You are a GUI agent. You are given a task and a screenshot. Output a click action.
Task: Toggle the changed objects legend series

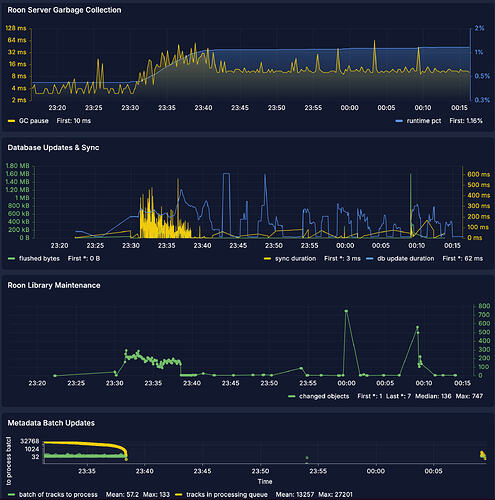pos(324,396)
